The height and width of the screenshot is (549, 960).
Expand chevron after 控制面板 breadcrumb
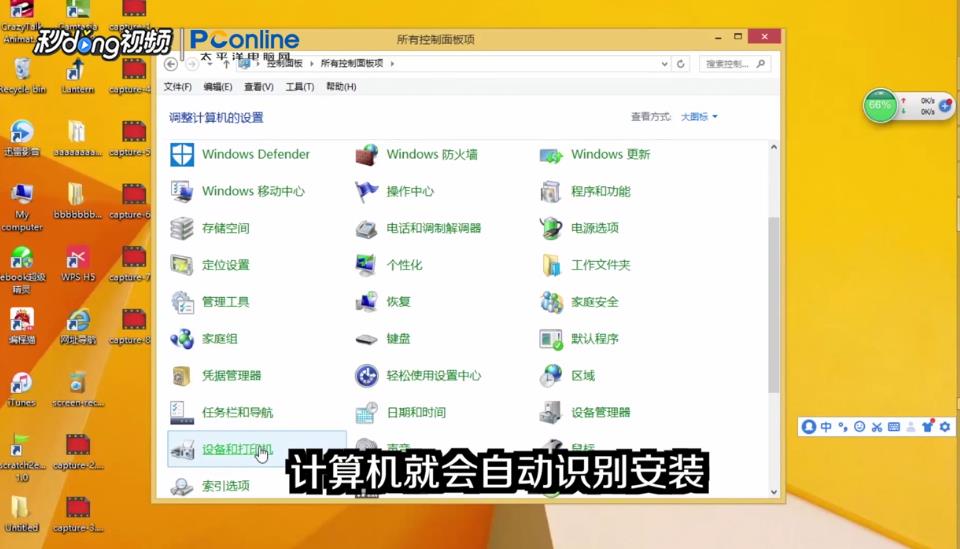312,63
